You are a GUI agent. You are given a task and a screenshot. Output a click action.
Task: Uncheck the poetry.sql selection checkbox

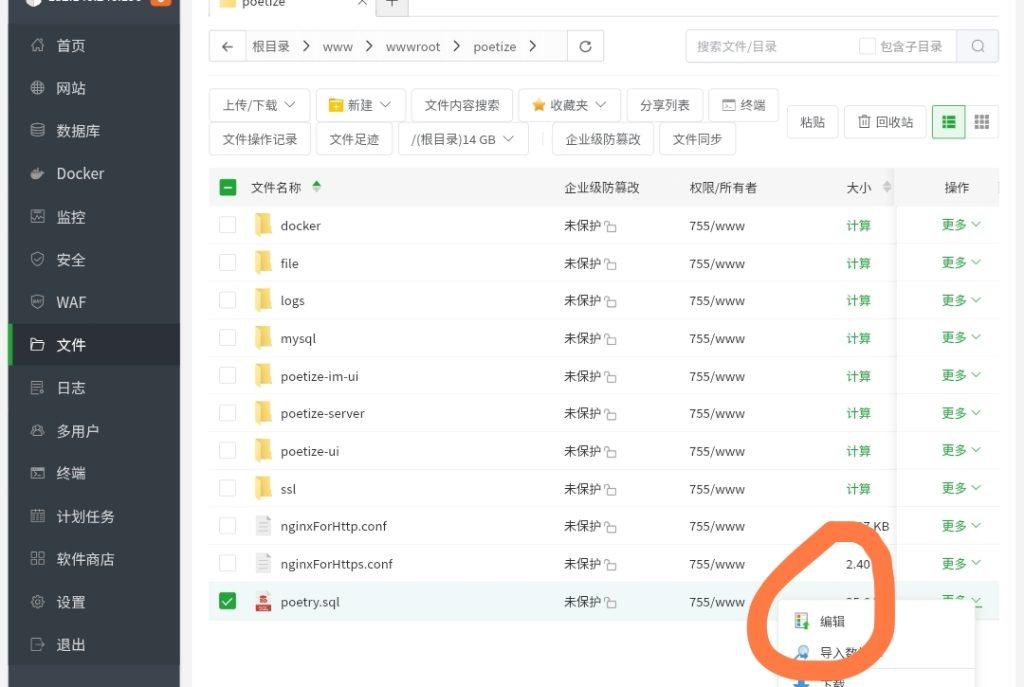[x=227, y=601]
